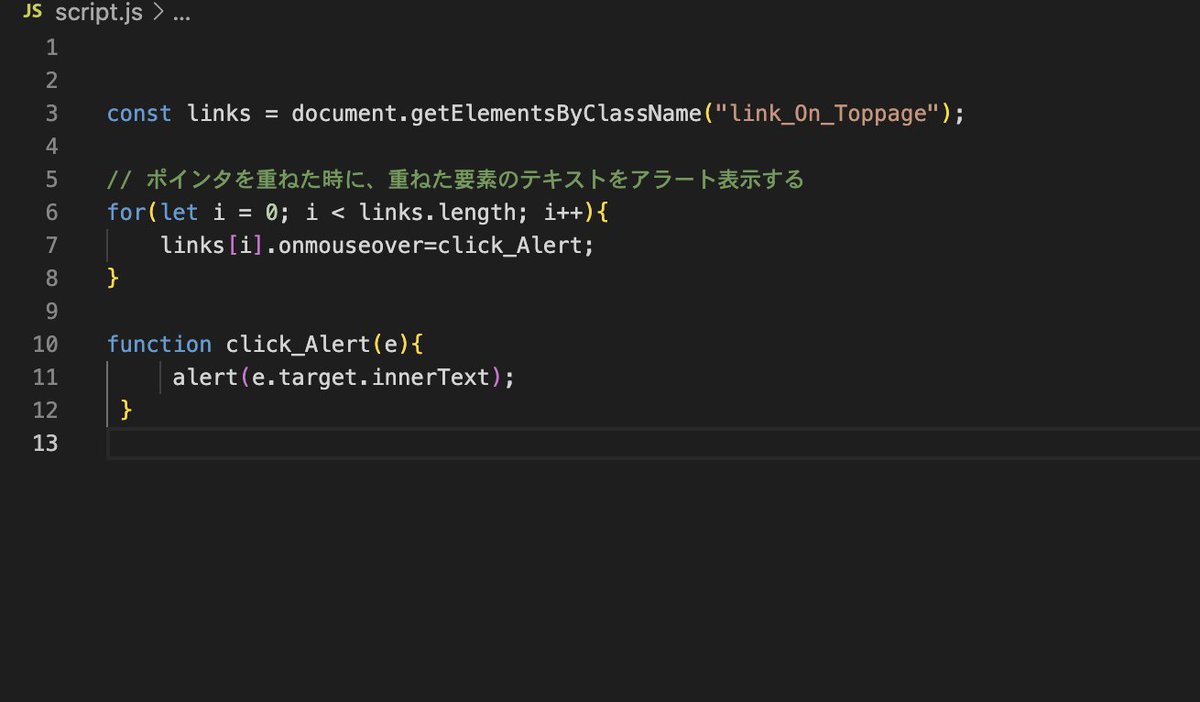1200x702 pixels.
Task: Click the 'const' keyword on line 3
Action: 139,114
